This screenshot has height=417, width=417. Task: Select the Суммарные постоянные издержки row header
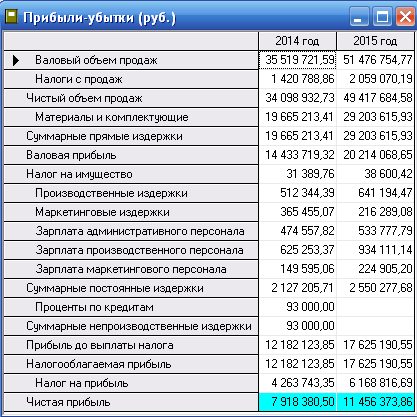click(131, 288)
